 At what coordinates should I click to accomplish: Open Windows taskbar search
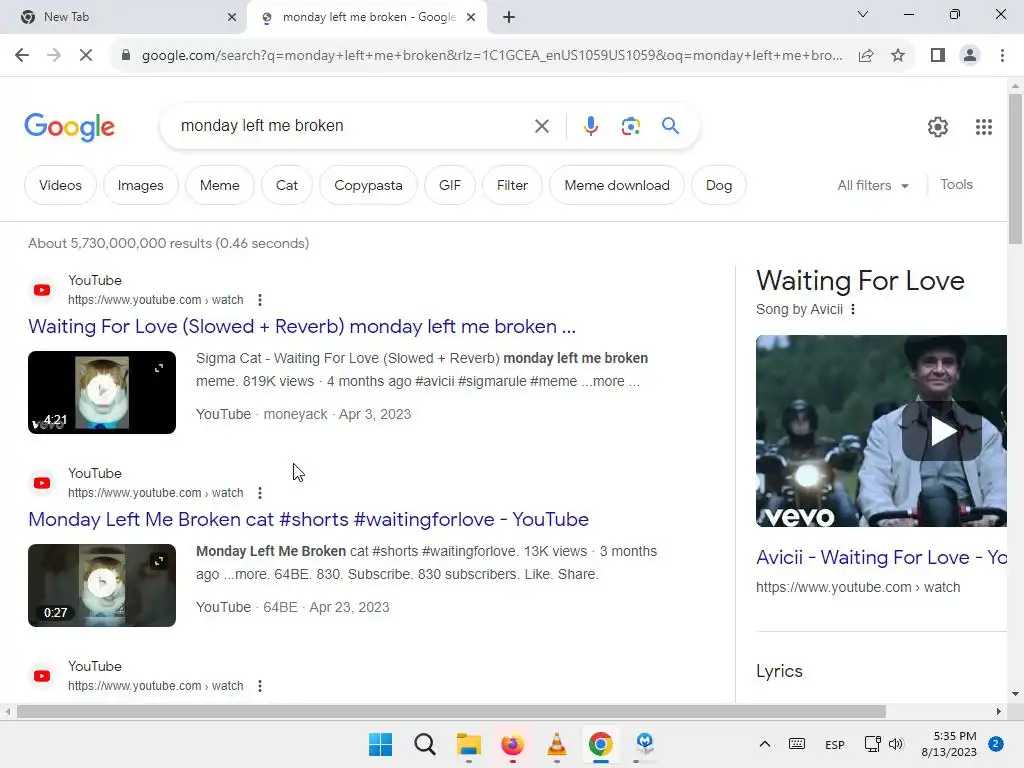424,744
